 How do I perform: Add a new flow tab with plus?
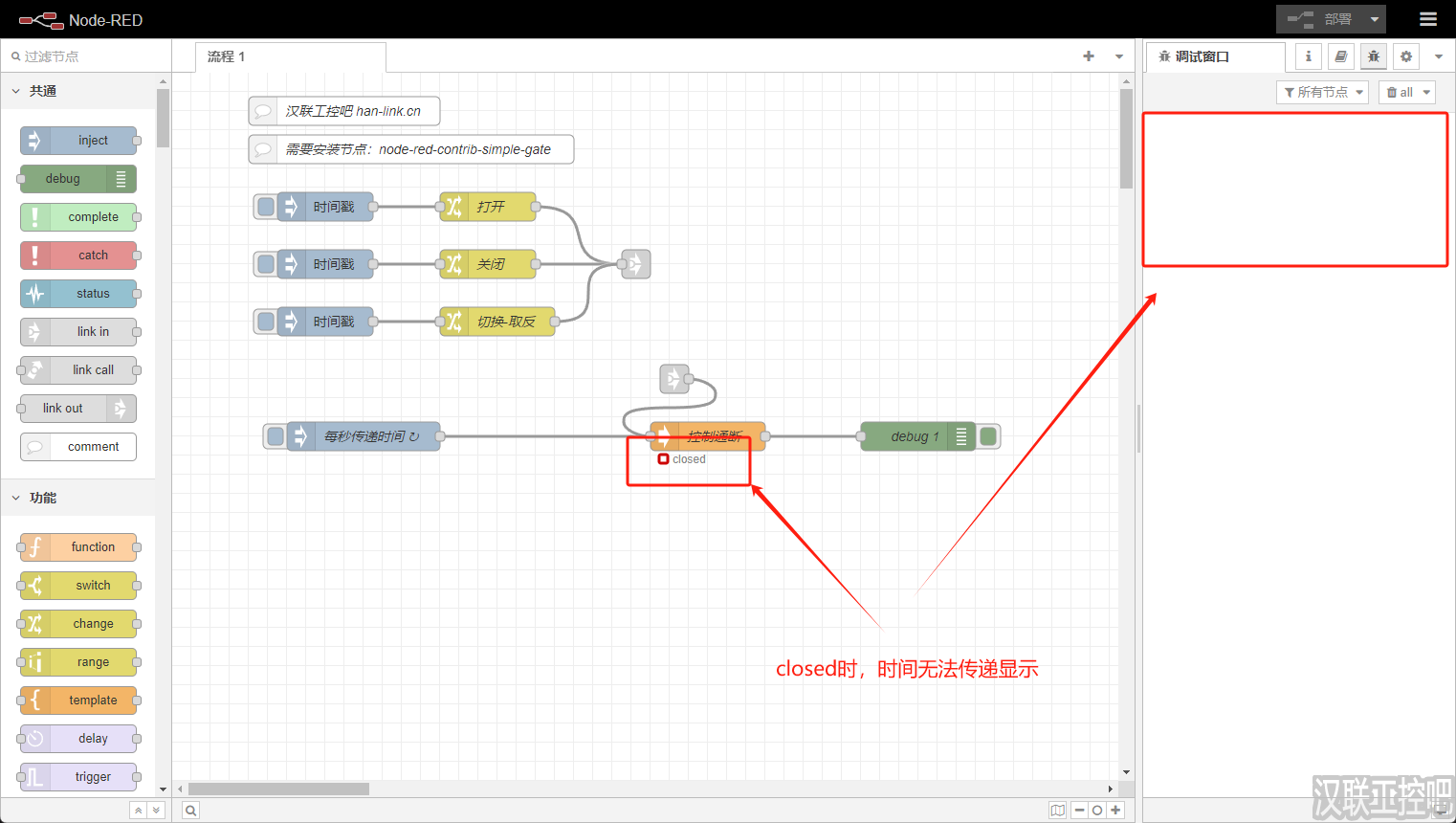[1088, 56]
